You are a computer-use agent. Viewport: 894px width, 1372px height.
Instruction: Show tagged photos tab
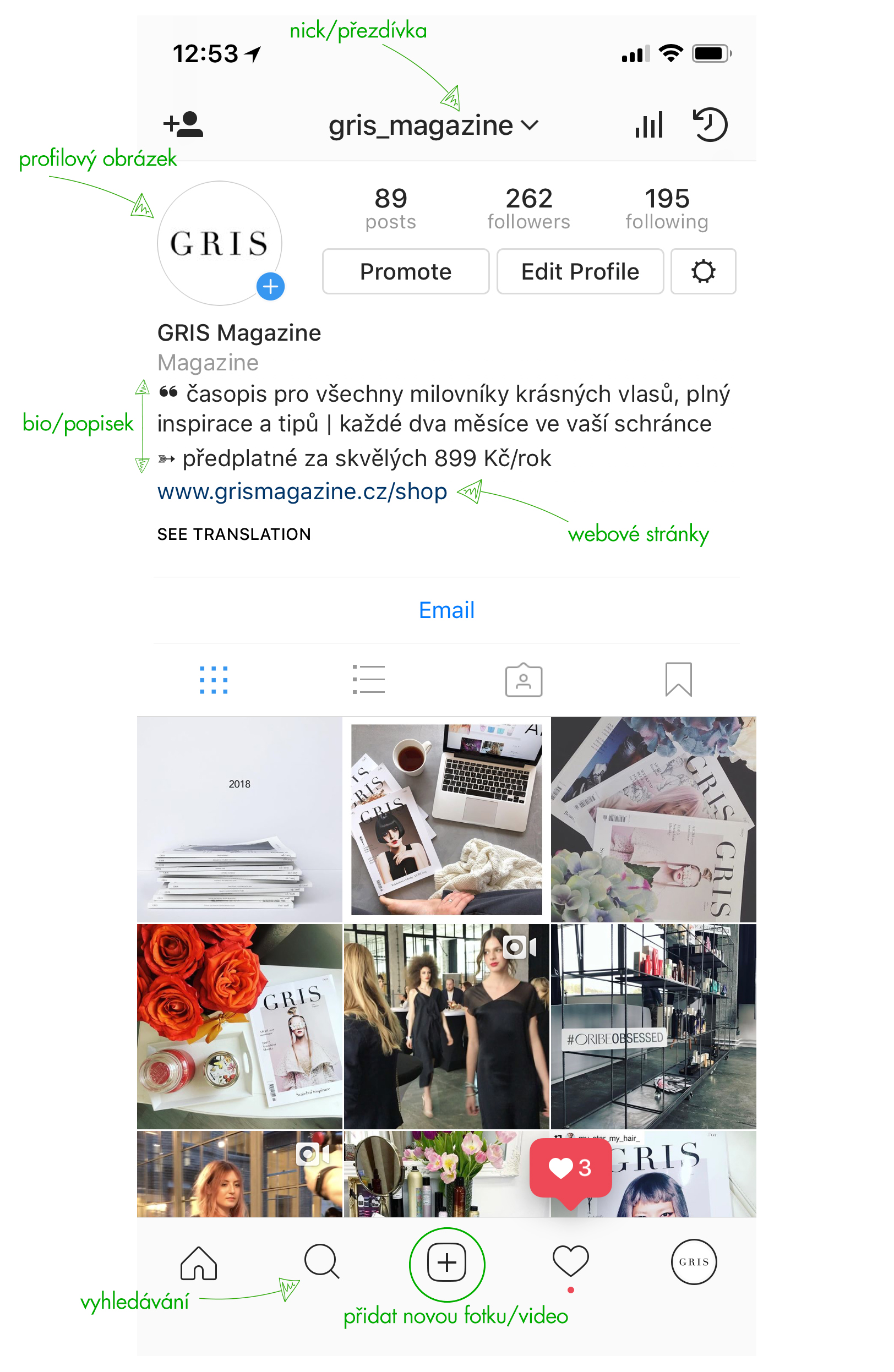tap(524, 680)
